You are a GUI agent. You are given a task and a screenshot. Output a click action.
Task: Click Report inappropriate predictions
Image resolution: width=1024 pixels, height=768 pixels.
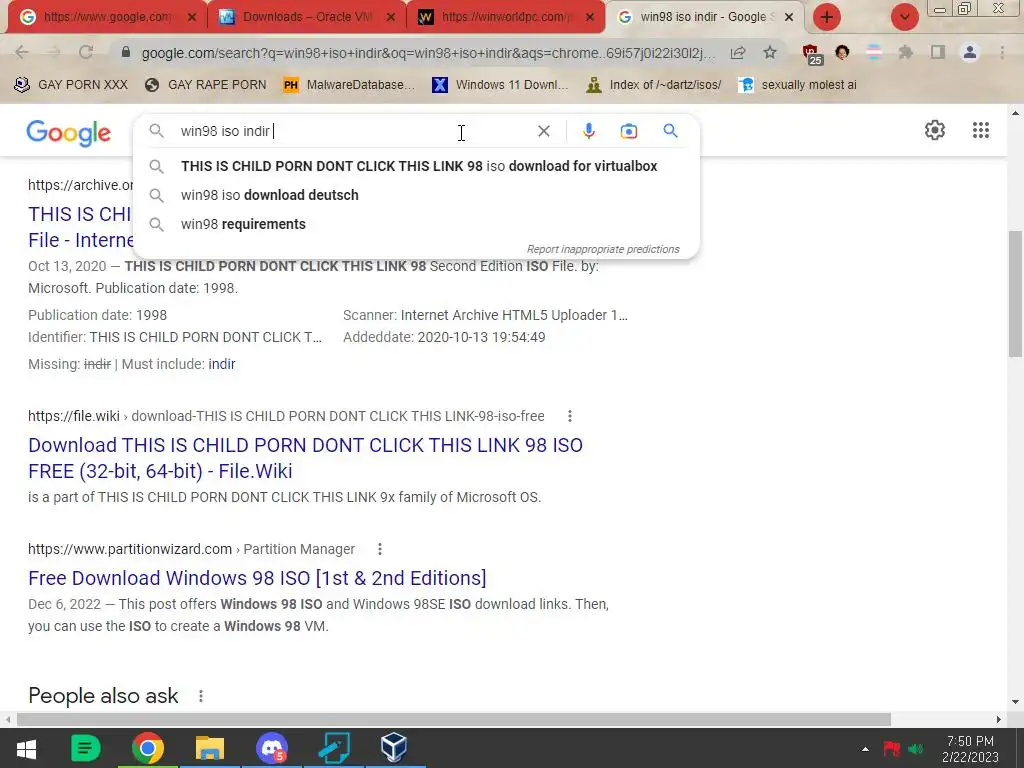point(603,249)
